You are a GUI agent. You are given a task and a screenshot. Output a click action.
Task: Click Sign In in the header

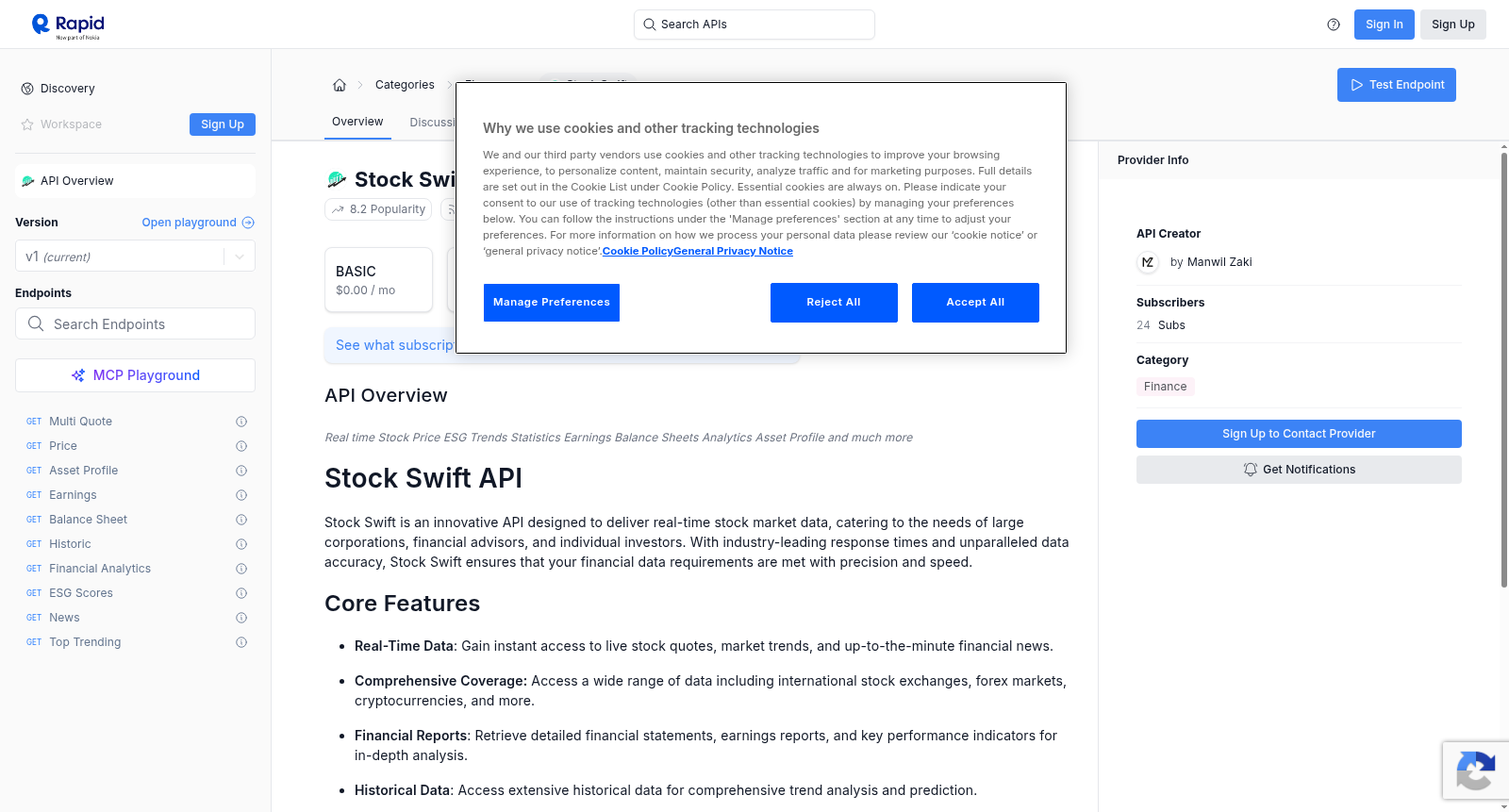click(1385, 25)
